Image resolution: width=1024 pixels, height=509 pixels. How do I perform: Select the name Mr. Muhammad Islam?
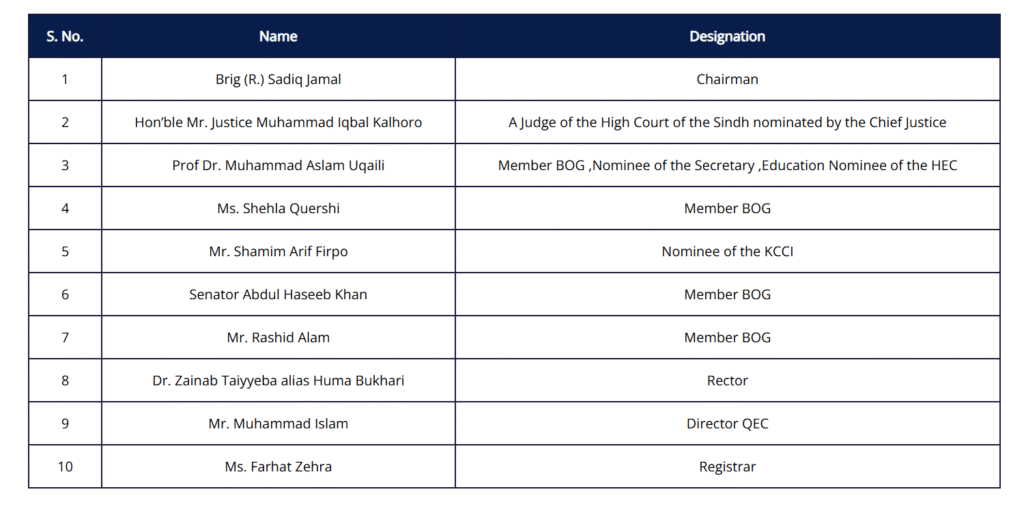278,423
